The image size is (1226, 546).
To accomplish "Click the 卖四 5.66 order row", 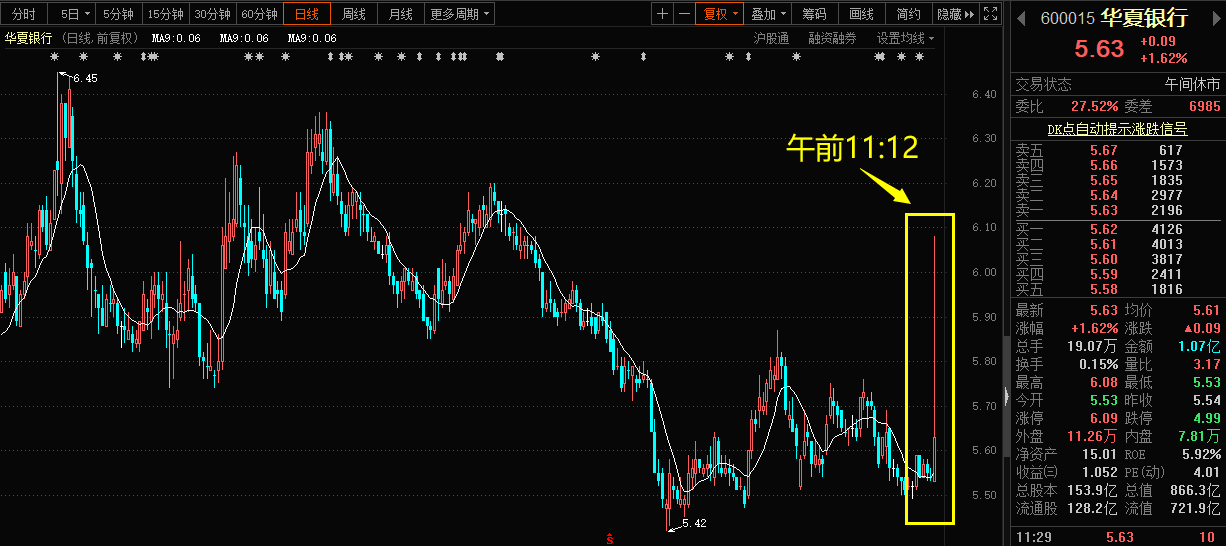I will coord(1118,165).
